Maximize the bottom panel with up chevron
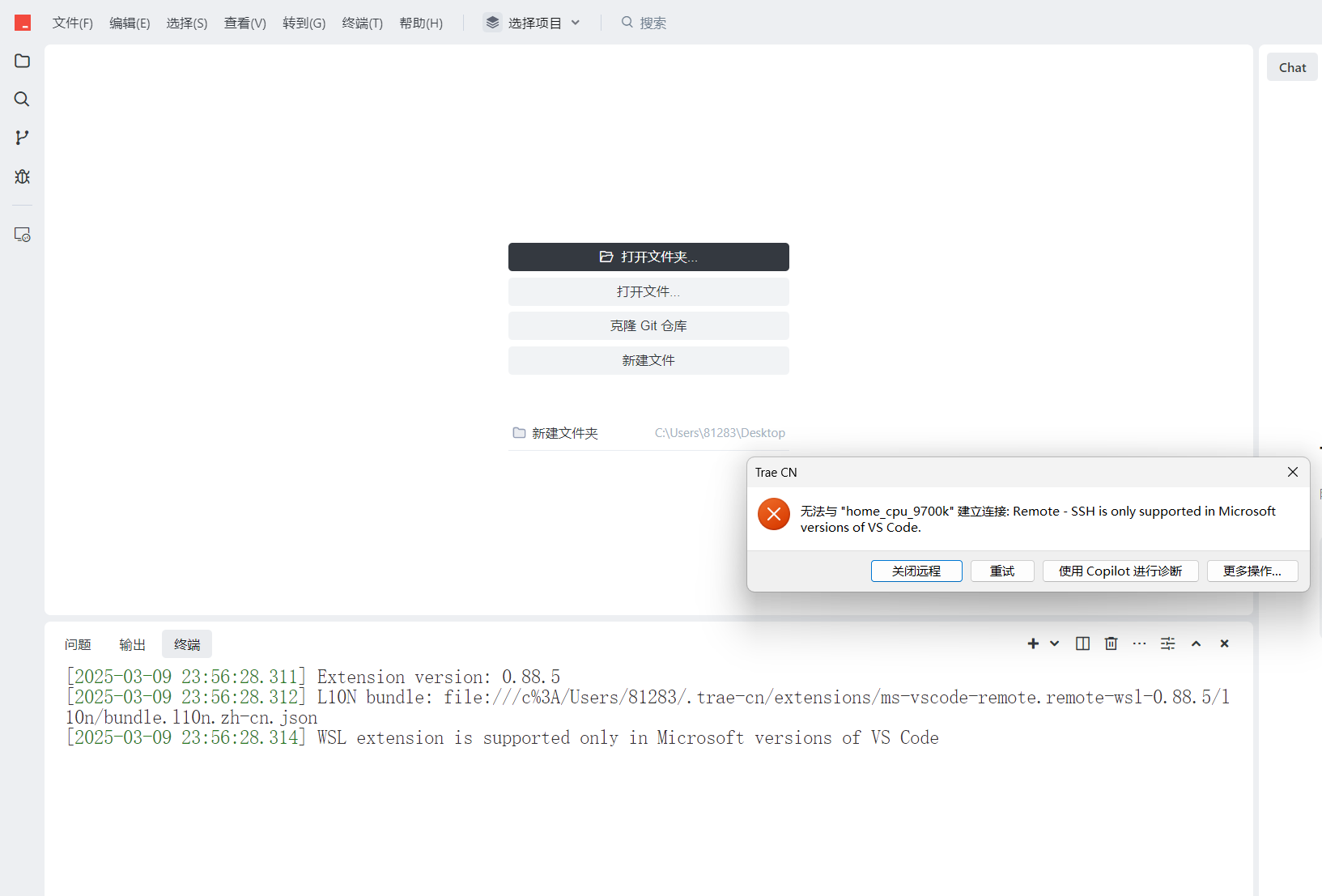Image resolution: width=1322 pixels, height=896 pixels. point(1196,643)
